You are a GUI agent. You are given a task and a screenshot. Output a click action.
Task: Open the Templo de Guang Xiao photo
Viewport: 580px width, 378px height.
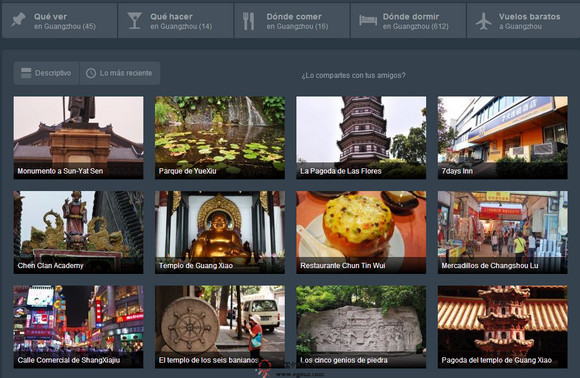[x=220, y=232]
